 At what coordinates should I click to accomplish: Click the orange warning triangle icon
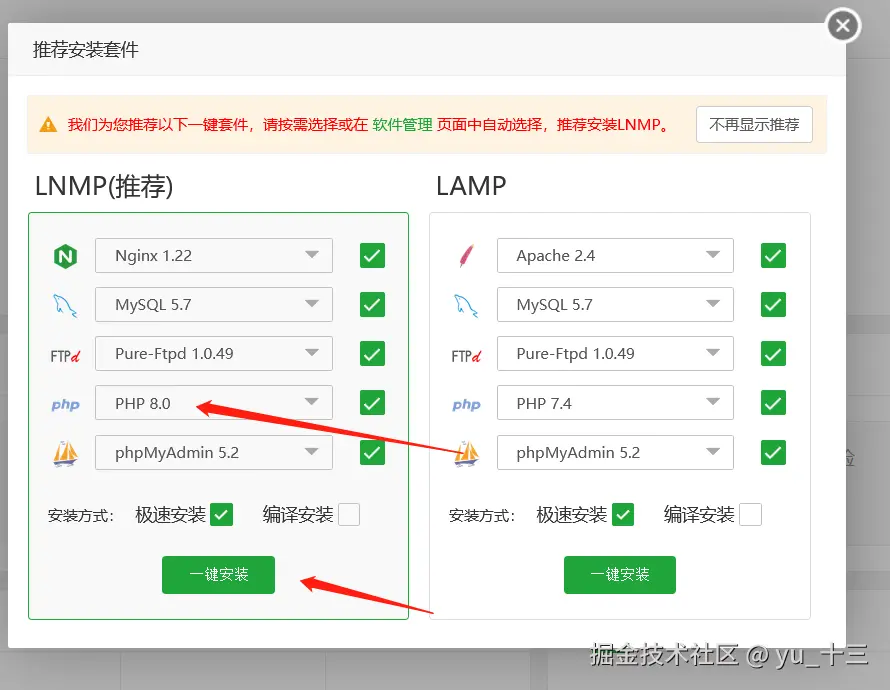(48, 124)
